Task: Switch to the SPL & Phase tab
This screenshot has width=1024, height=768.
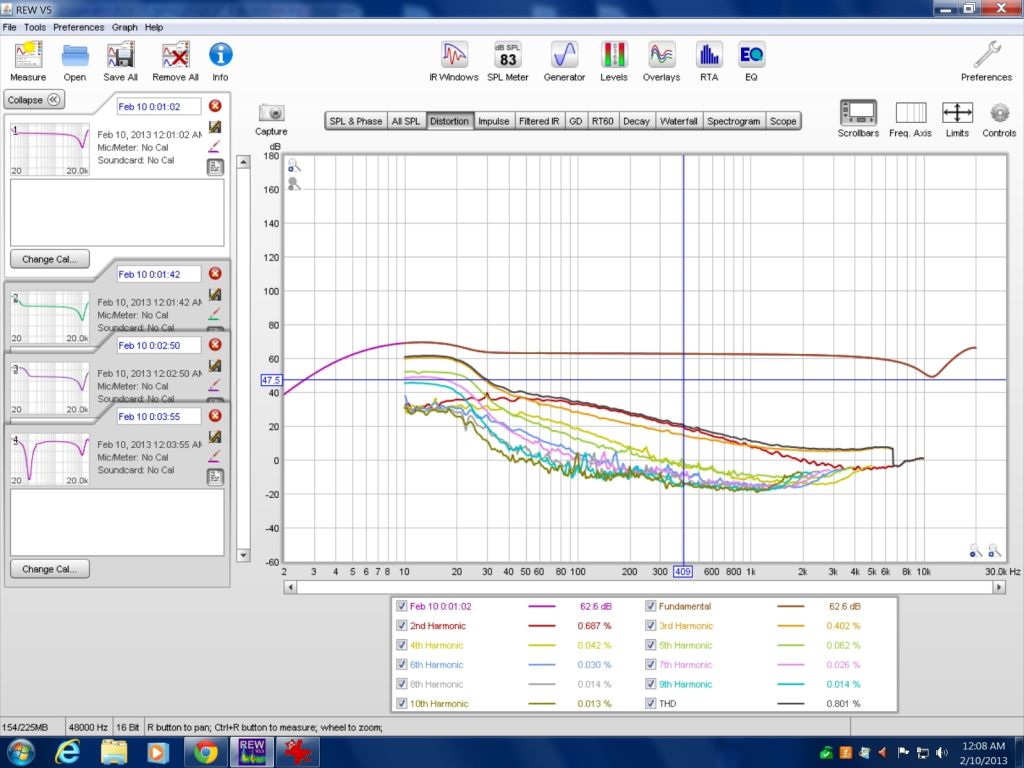Action: [x=356, y=121]
